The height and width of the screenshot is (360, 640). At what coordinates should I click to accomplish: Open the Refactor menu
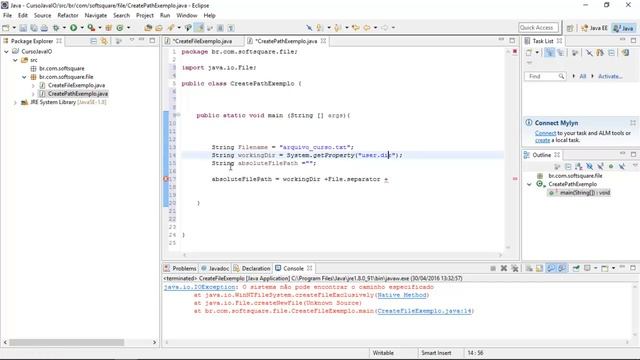[68, 16]
